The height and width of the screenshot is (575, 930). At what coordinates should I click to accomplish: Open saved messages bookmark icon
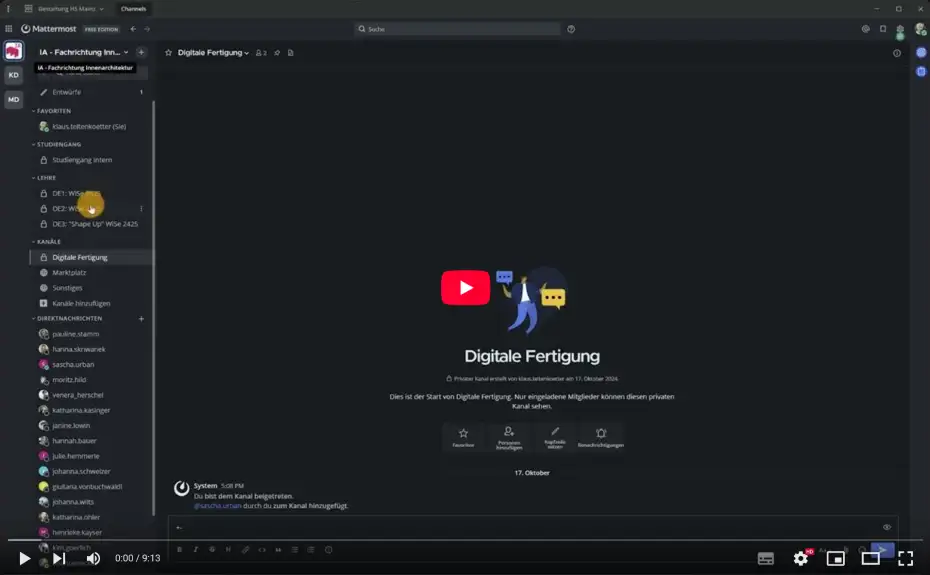[883, 28]
